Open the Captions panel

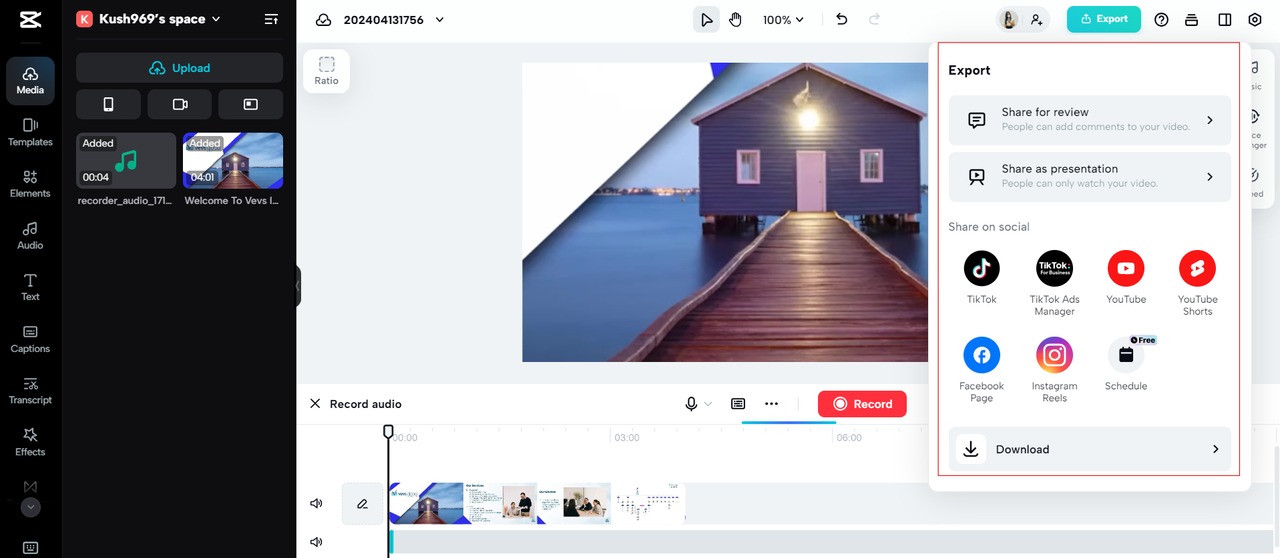point(30,340)
